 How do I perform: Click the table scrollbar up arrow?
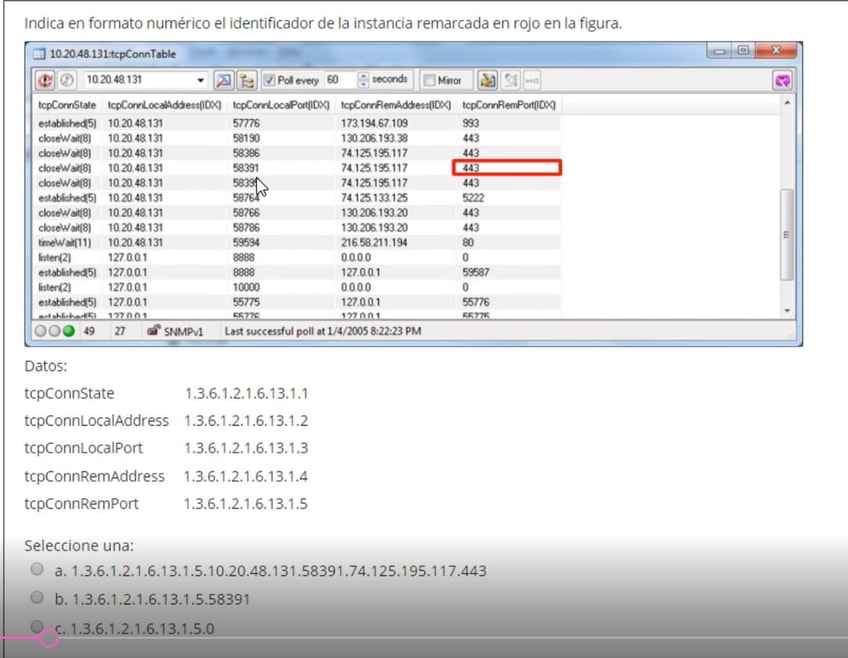click(x=787, y=103)
